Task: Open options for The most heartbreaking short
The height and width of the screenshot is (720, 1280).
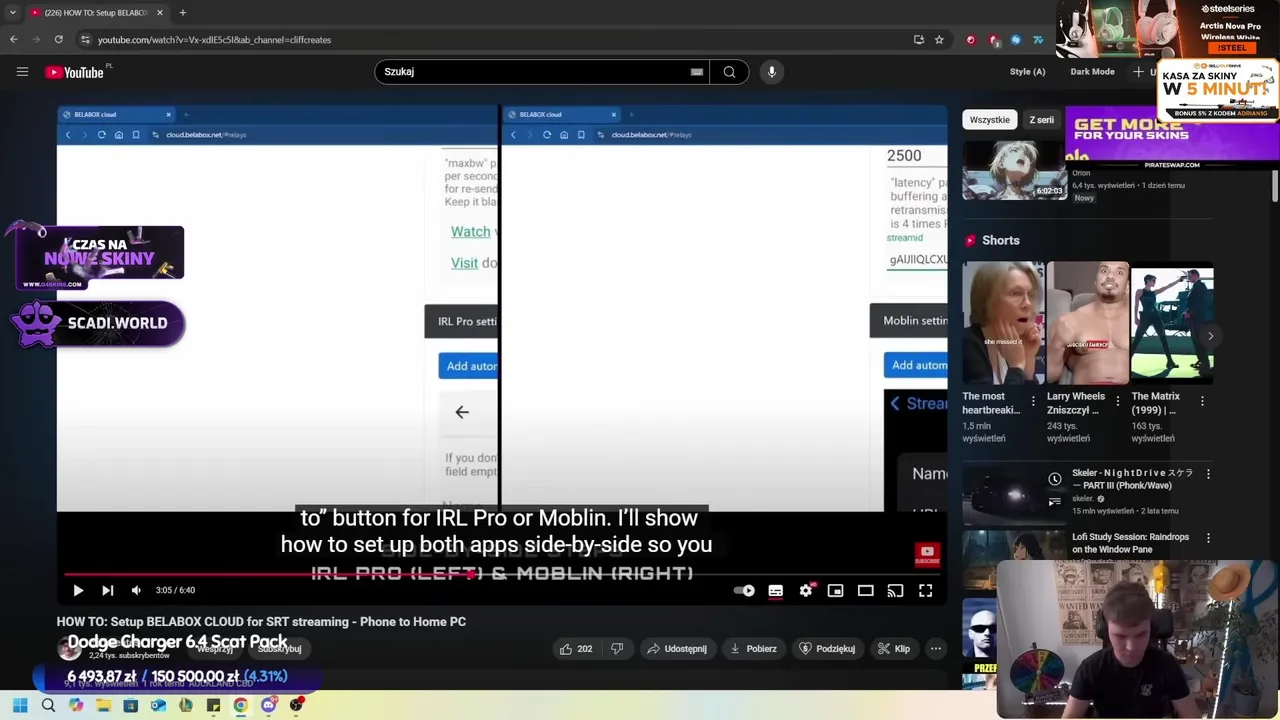Action: [x=1033, y=401]
